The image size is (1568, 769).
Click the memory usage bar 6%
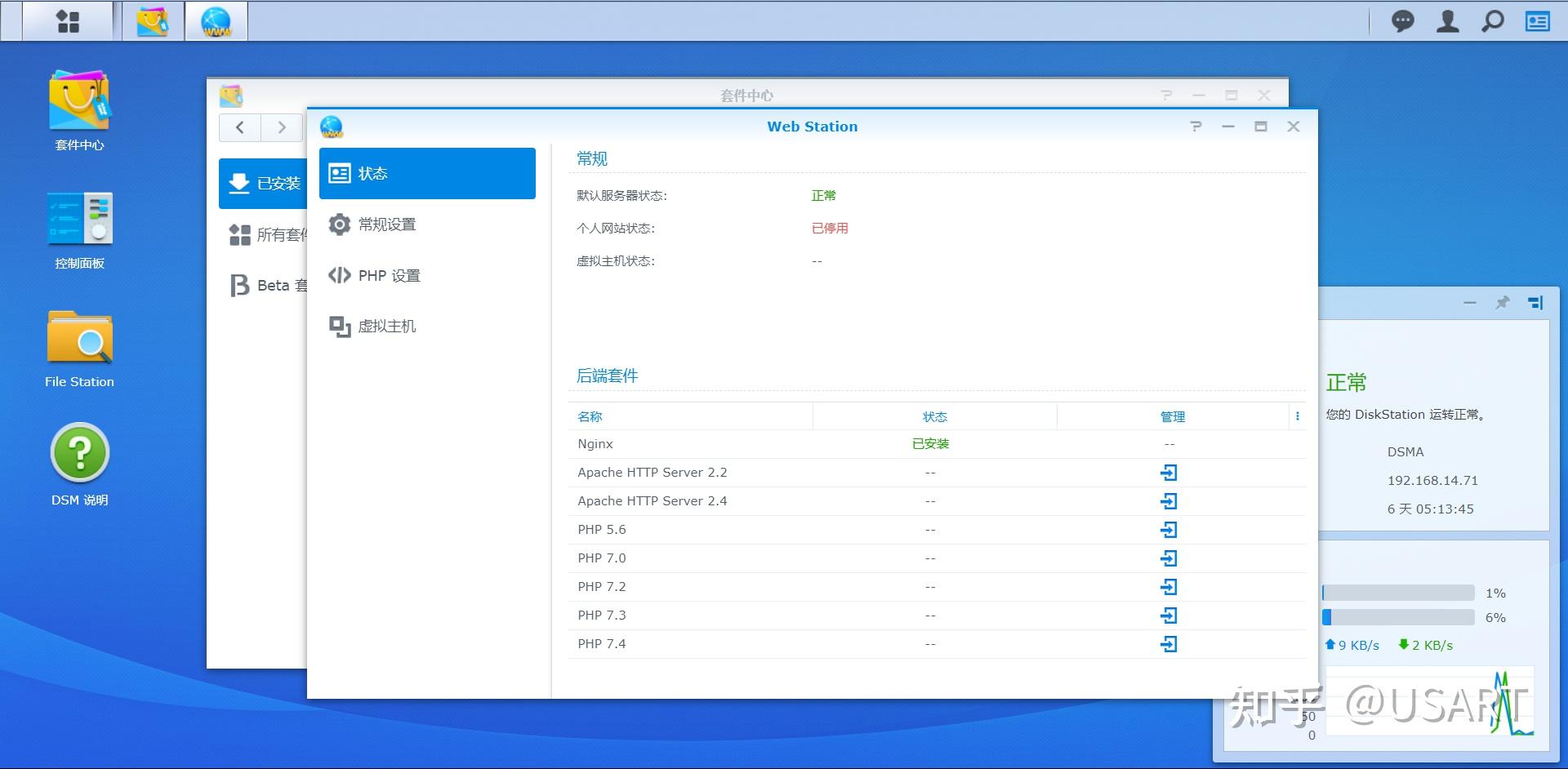tap(1398, 618)
